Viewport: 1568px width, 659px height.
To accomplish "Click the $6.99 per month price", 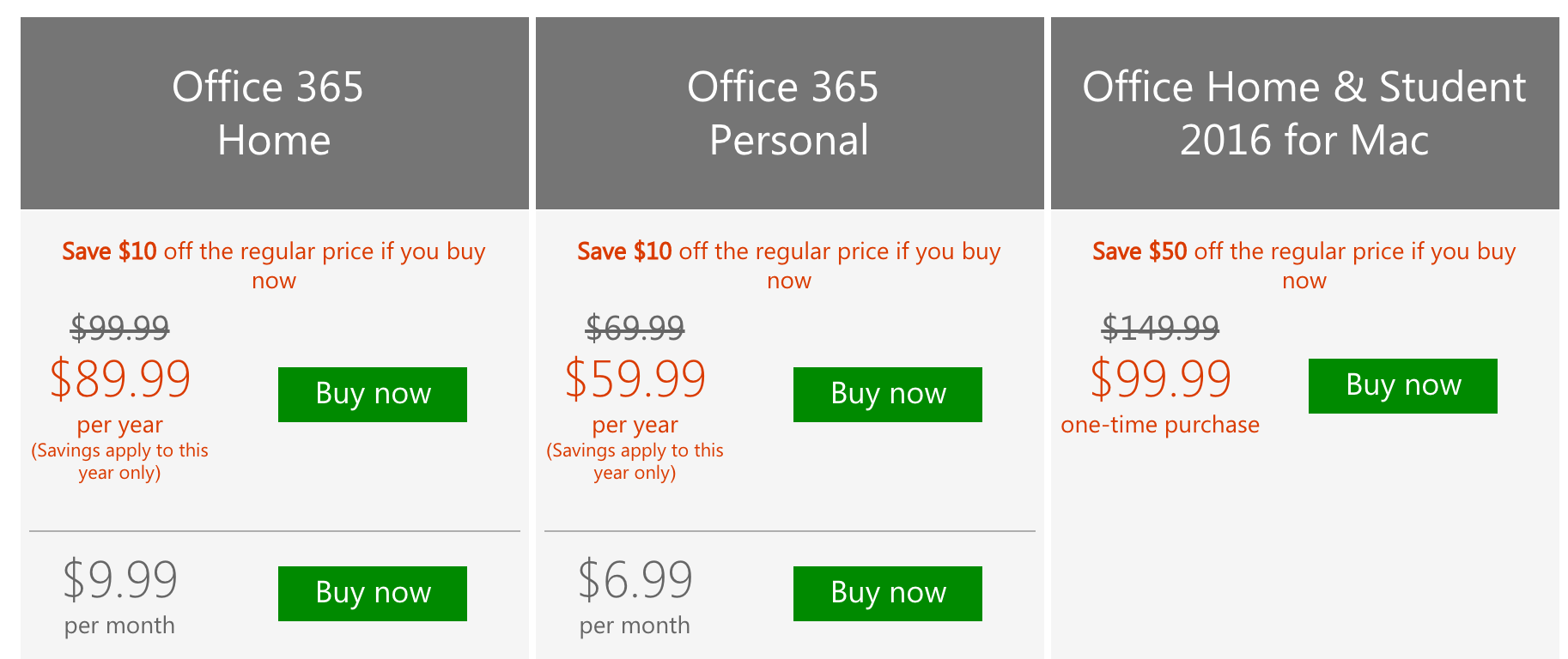I will [x=635, y=579].
